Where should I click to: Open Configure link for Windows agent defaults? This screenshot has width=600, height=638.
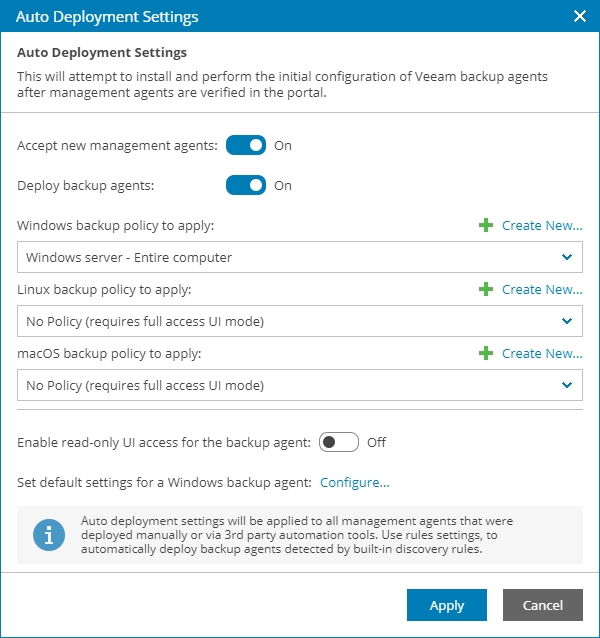pyautogui.click(x=354, y=483)
